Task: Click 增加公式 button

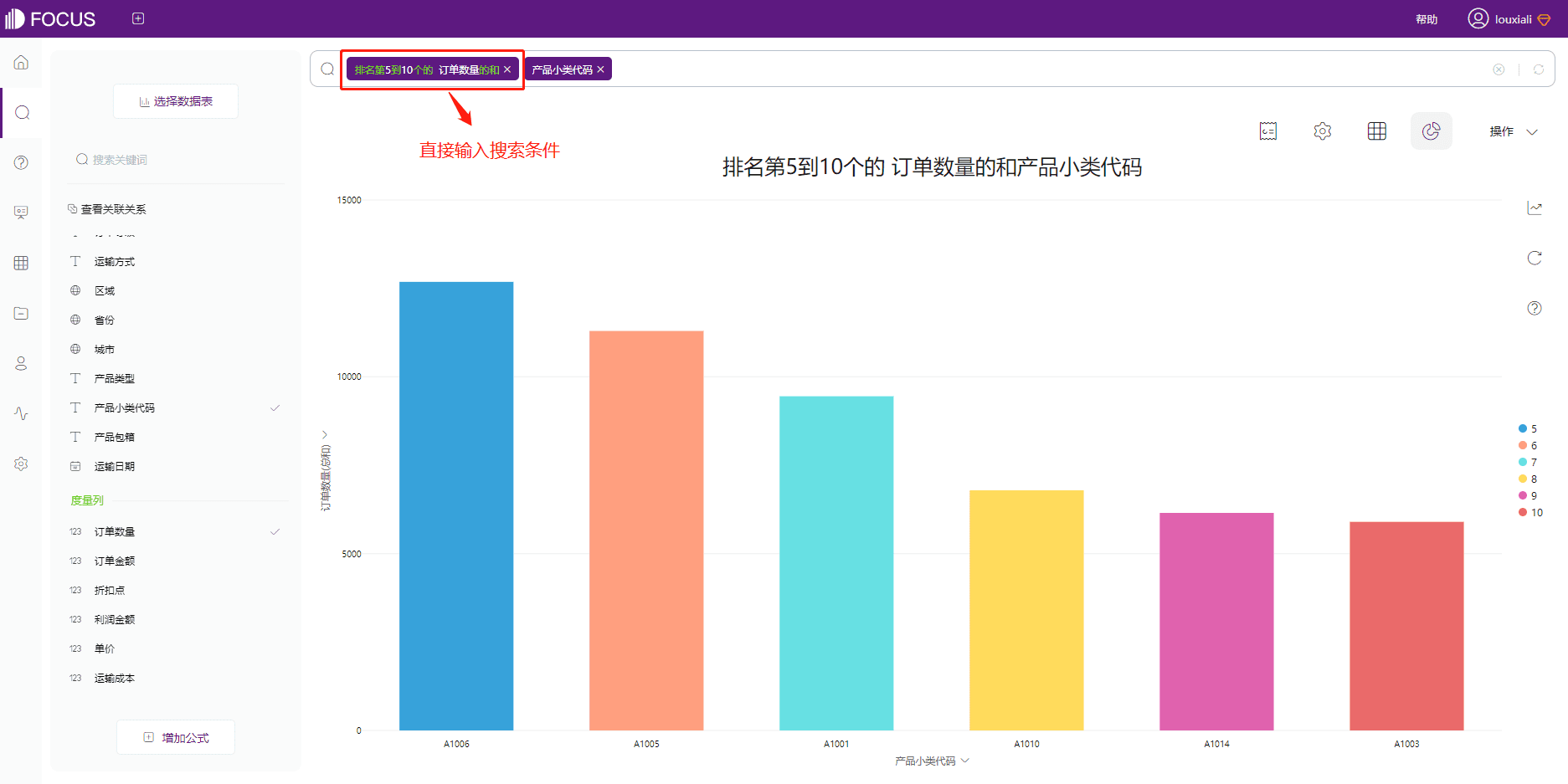Action: click(x=176, y=737)
